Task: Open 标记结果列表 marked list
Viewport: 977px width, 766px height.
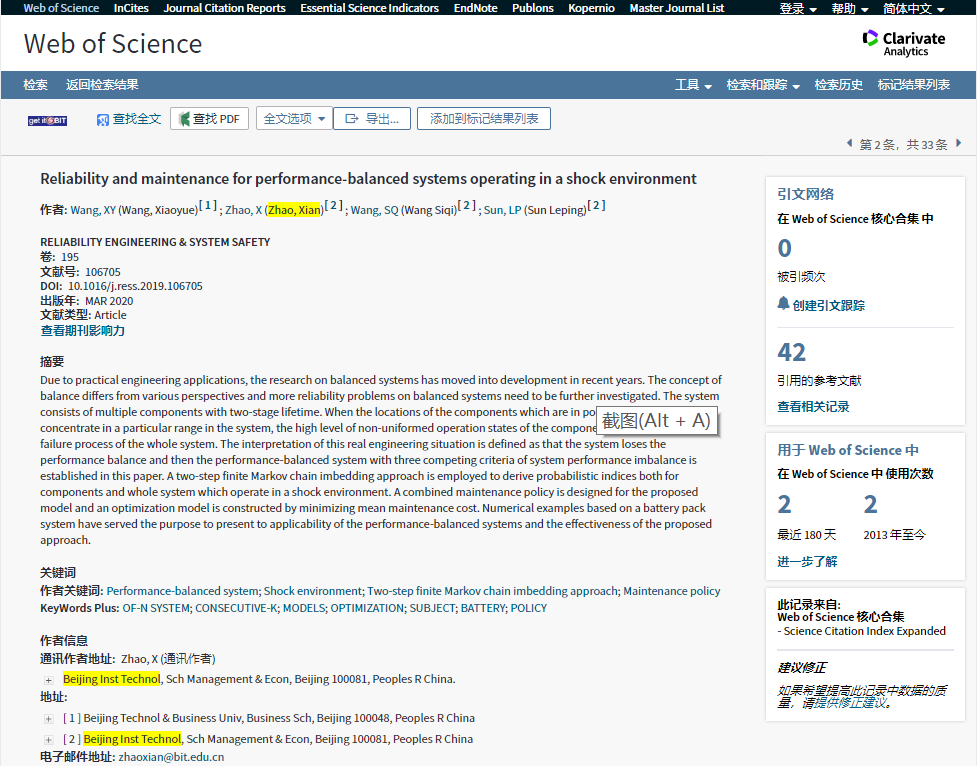Action: click(913, 85)
